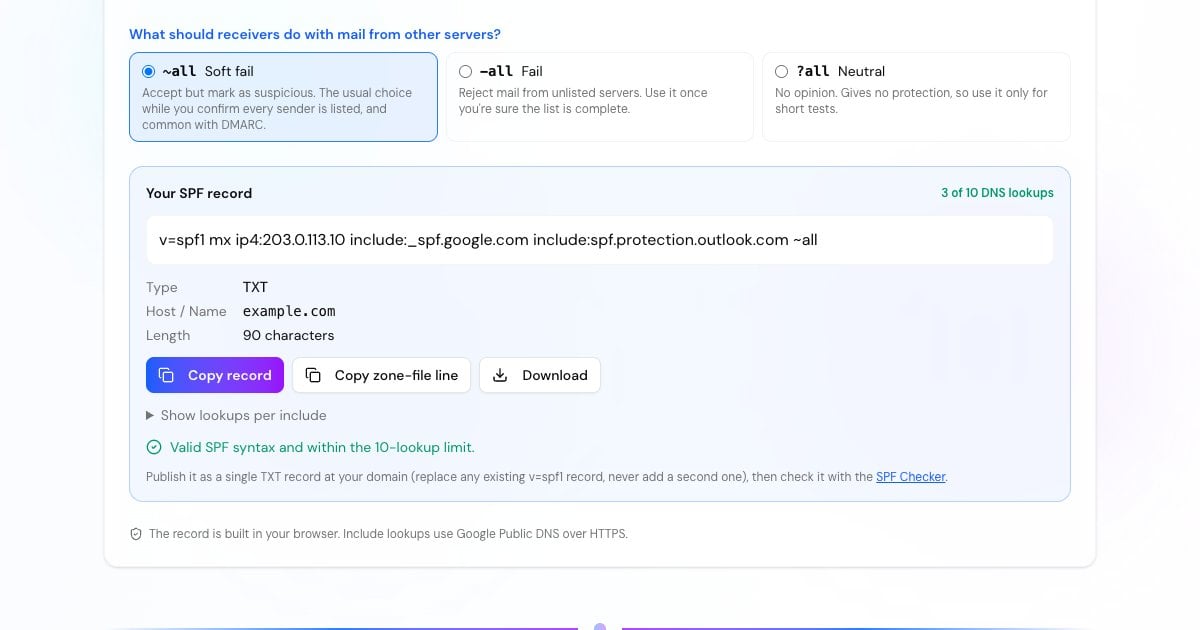
Task: Open the SPF Checker link
Action: 910,477
